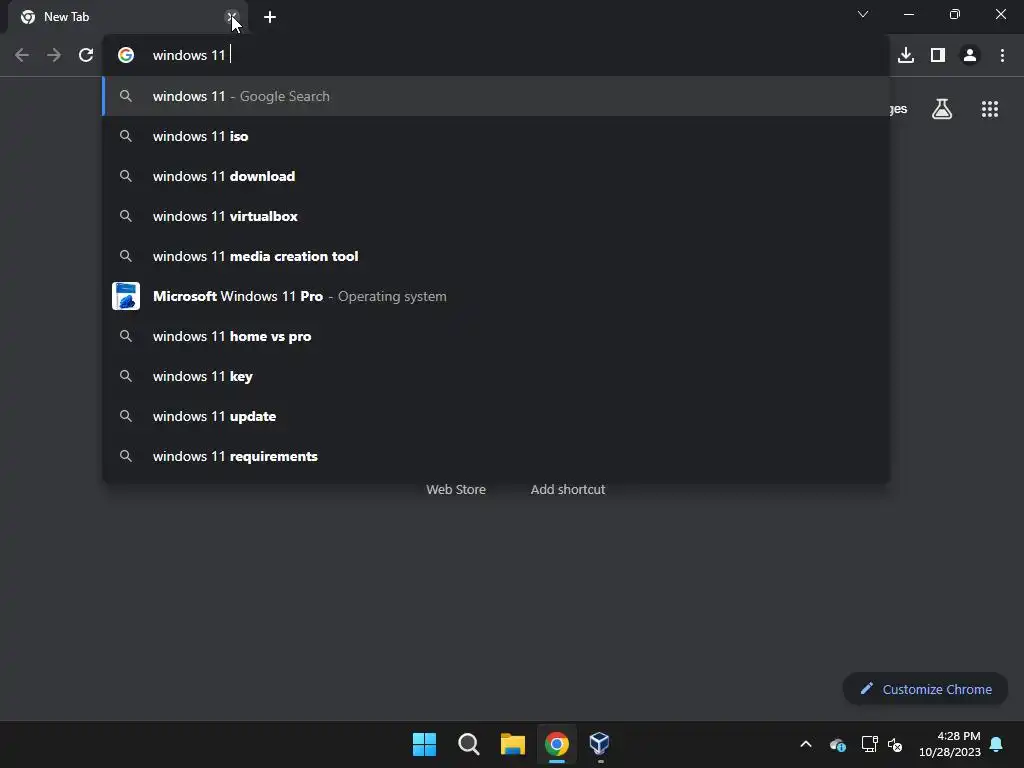Open the taskbar Search icon
Viewport: 1024px width, 768px height.
pos(468,744)
